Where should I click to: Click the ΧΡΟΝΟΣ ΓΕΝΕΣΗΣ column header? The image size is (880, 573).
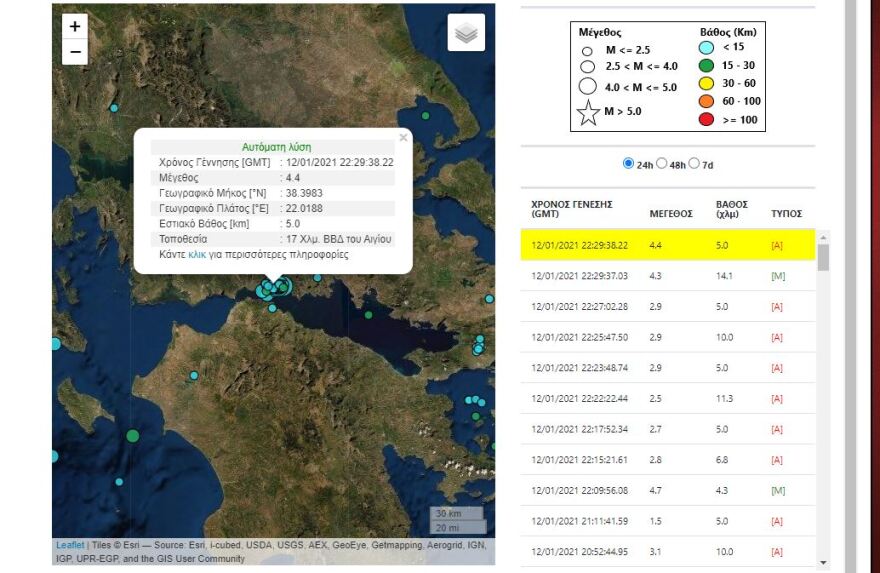click(571, 209)
